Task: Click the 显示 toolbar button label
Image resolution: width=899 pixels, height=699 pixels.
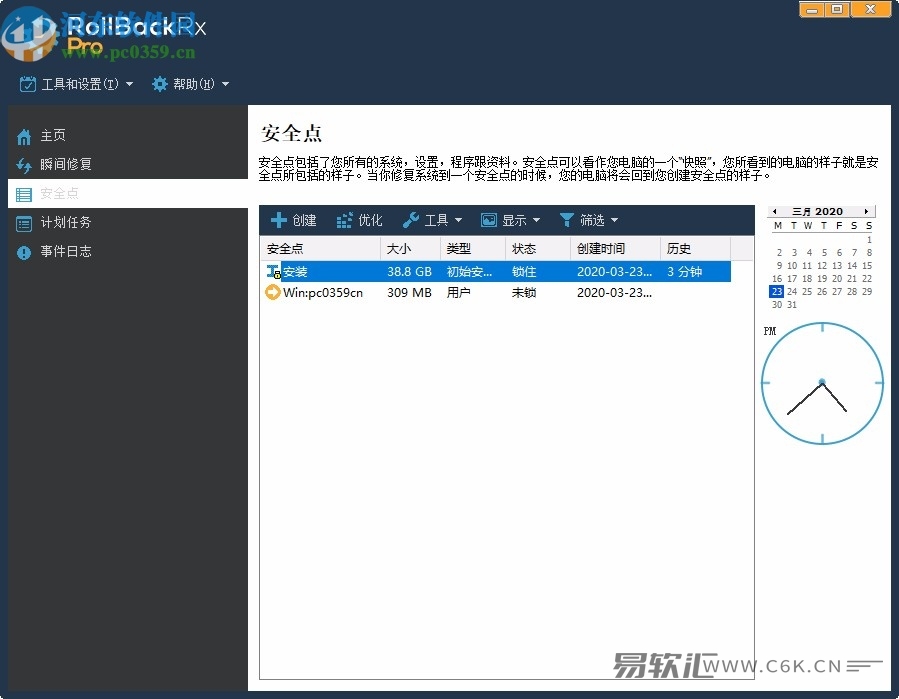Action: (x=514, y=220)
